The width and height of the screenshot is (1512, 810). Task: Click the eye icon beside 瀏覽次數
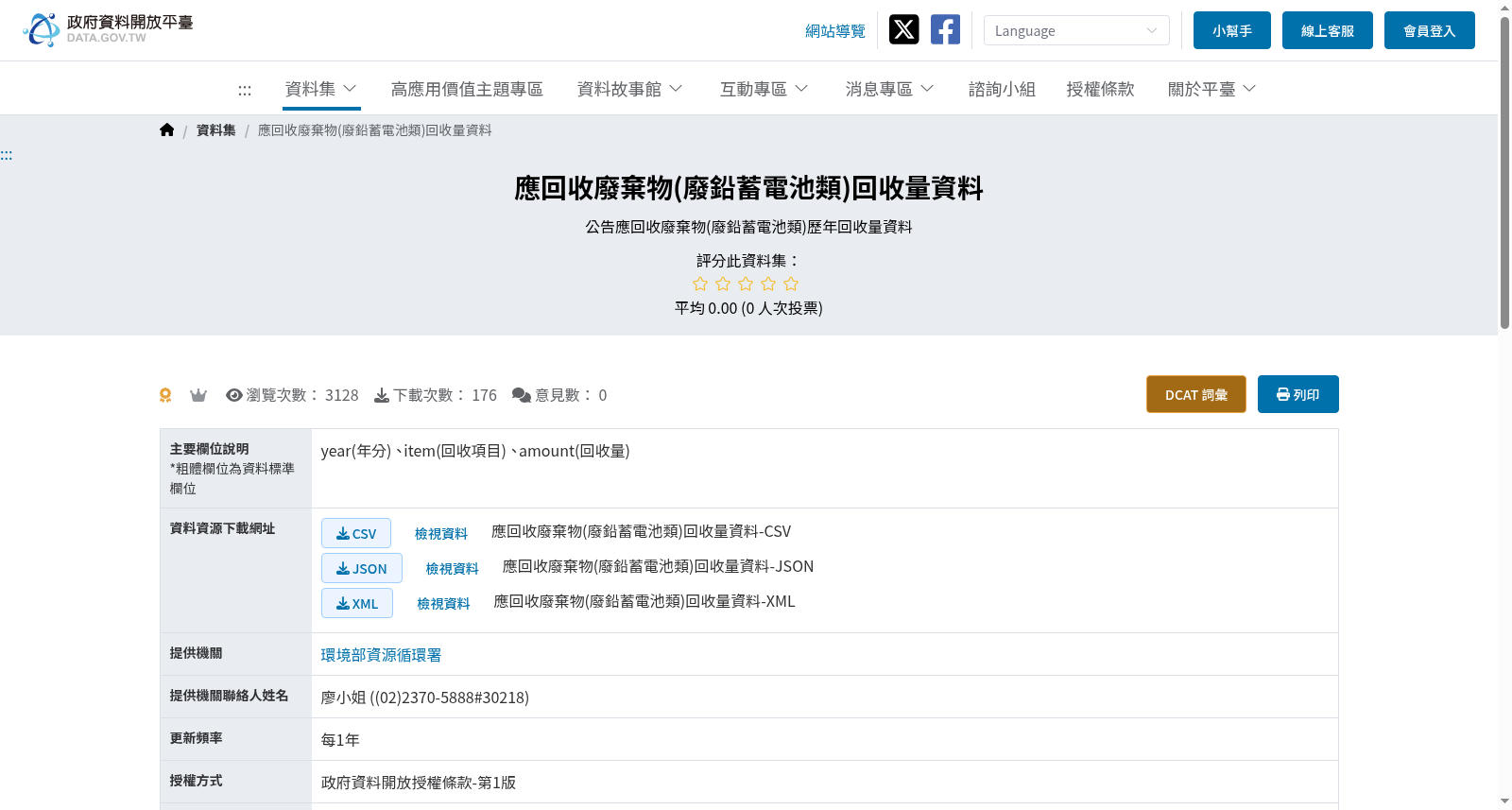tap(234, 395)
